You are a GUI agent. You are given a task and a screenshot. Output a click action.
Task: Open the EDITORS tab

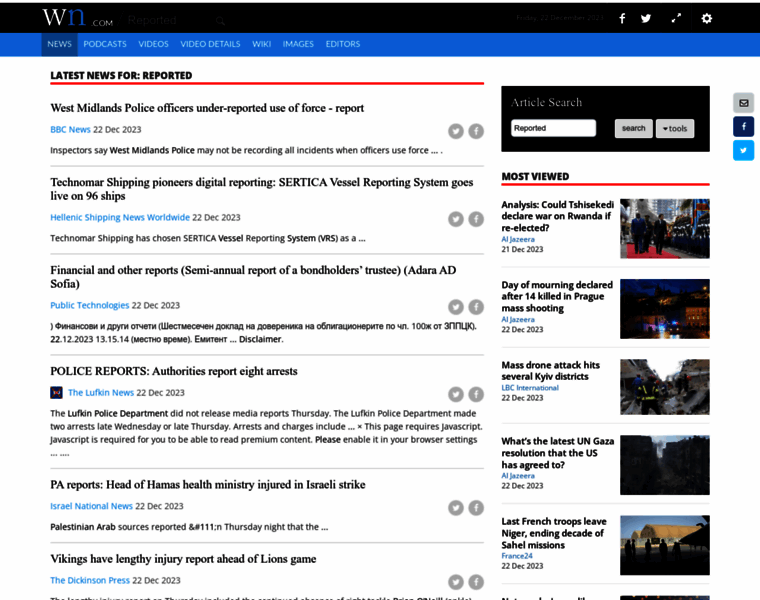[x=343, y=44]
